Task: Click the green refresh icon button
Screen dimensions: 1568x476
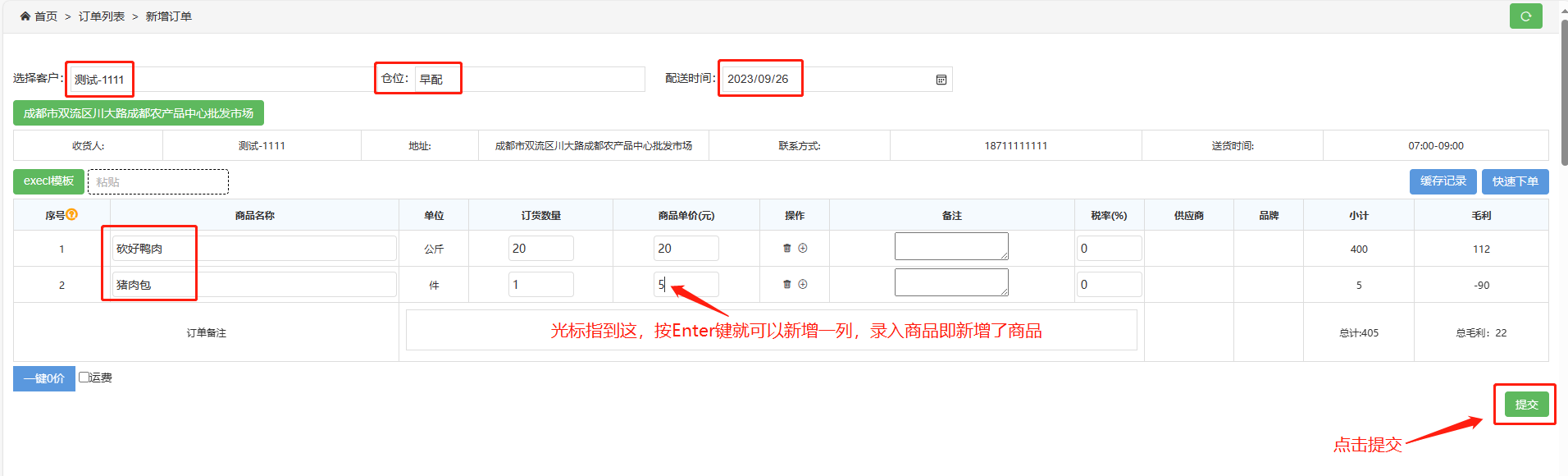Action: [1525, 16]
